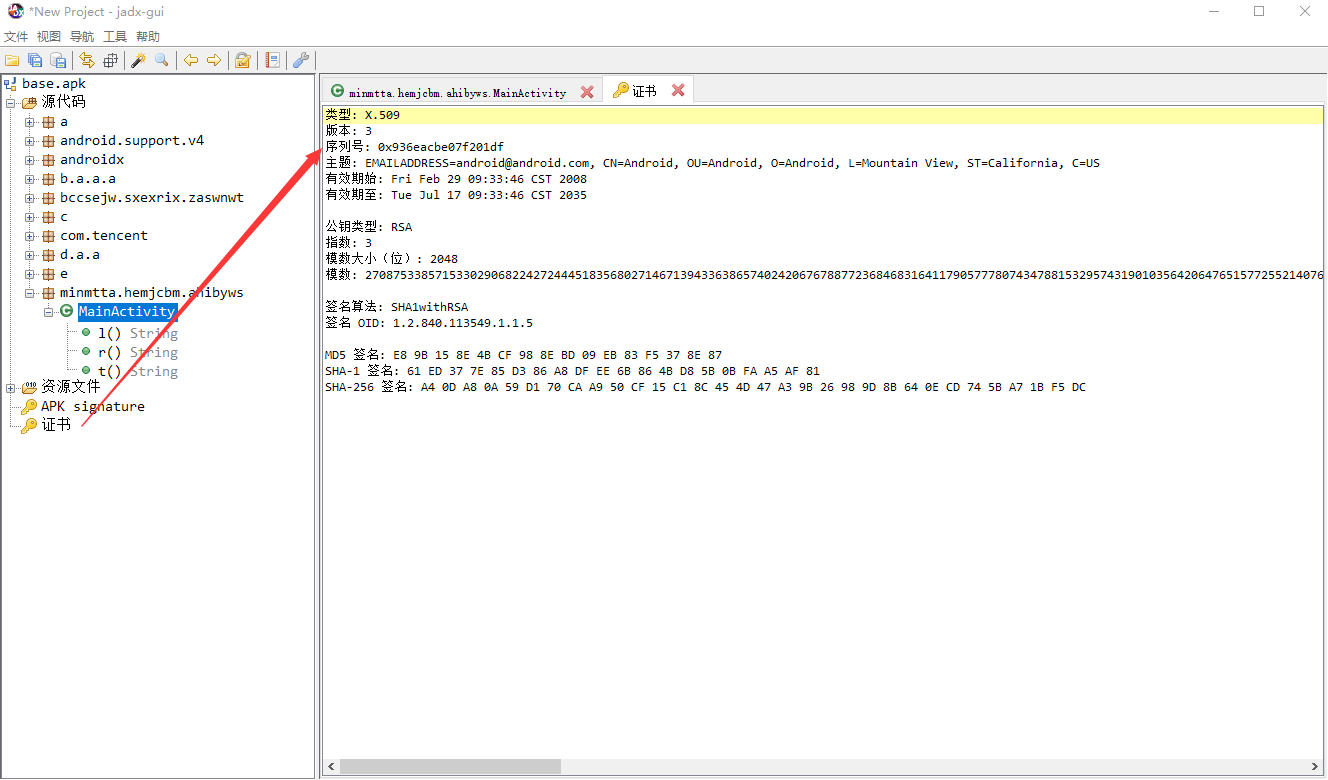Screen dimensions: 1328x780
Task: Open the 导航 menu
Action: (82, 36)
